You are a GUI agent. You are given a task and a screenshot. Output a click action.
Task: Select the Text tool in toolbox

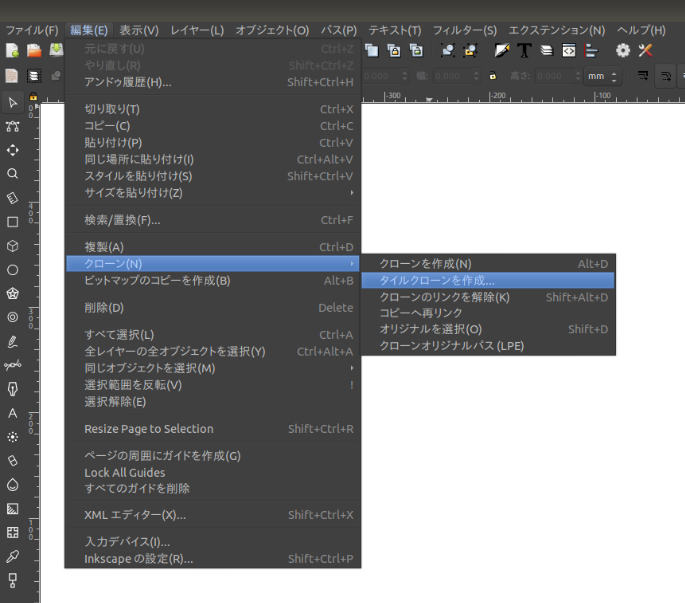13,413
